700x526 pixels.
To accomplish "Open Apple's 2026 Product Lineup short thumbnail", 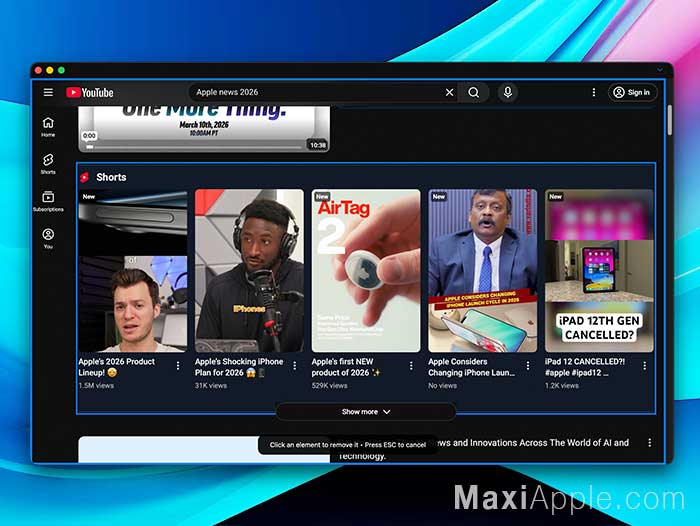I will pos(133,271).
